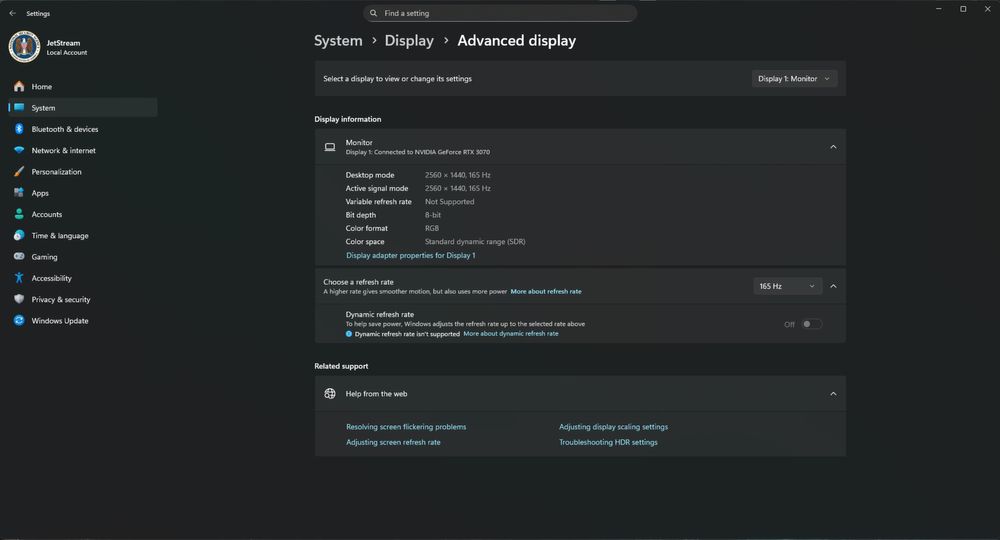Click the Privacy & security shield icon
The width and height of the screenshot is (1000, 540).
(x=19, y=299)
